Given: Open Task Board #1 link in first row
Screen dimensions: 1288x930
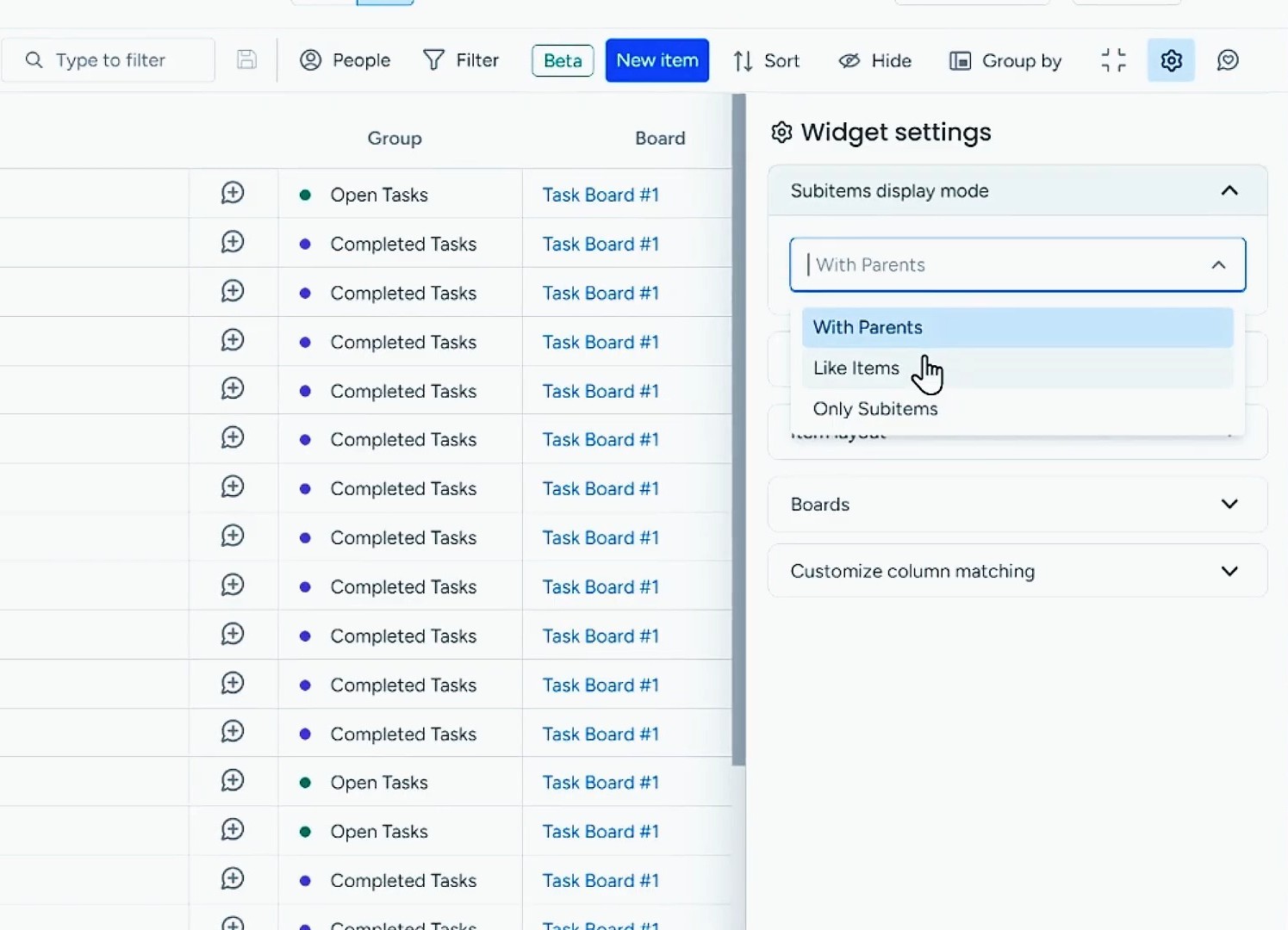Looking at the screenshot, I should click(x=600, y=195).
